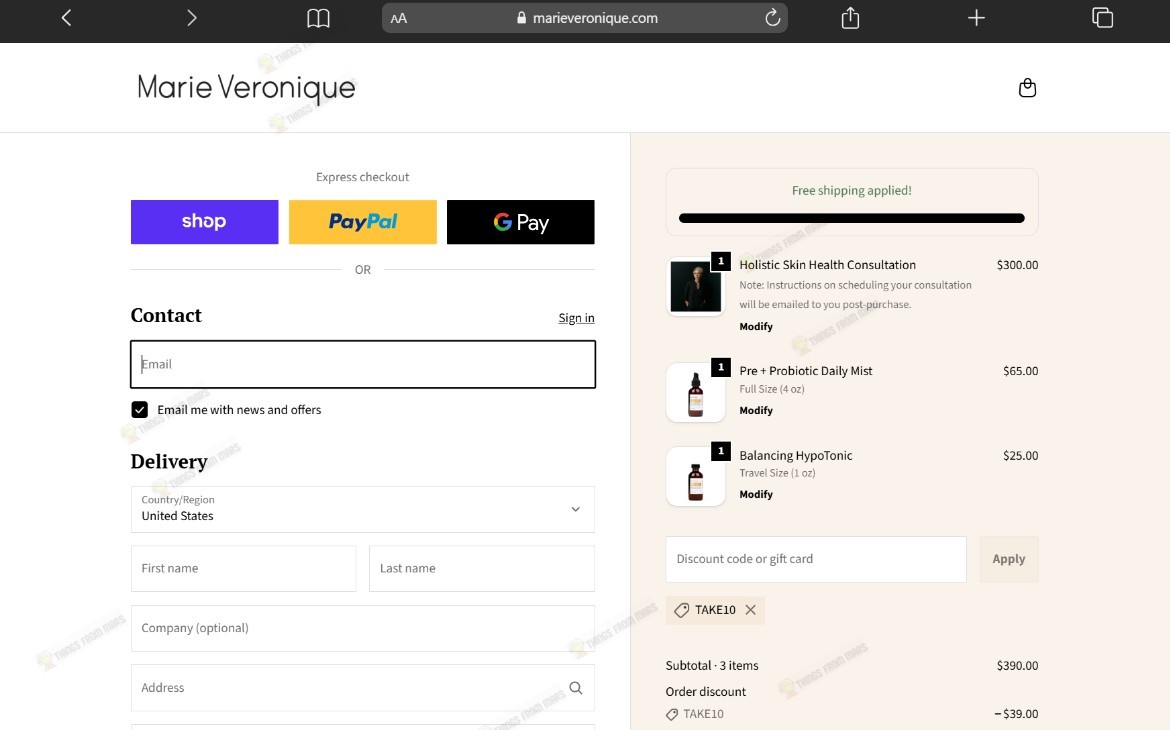Screen dimensions: 1170x730
Task: Modify the Holistic Skin Health Consultation item
Action: click(x=756, y=326)
